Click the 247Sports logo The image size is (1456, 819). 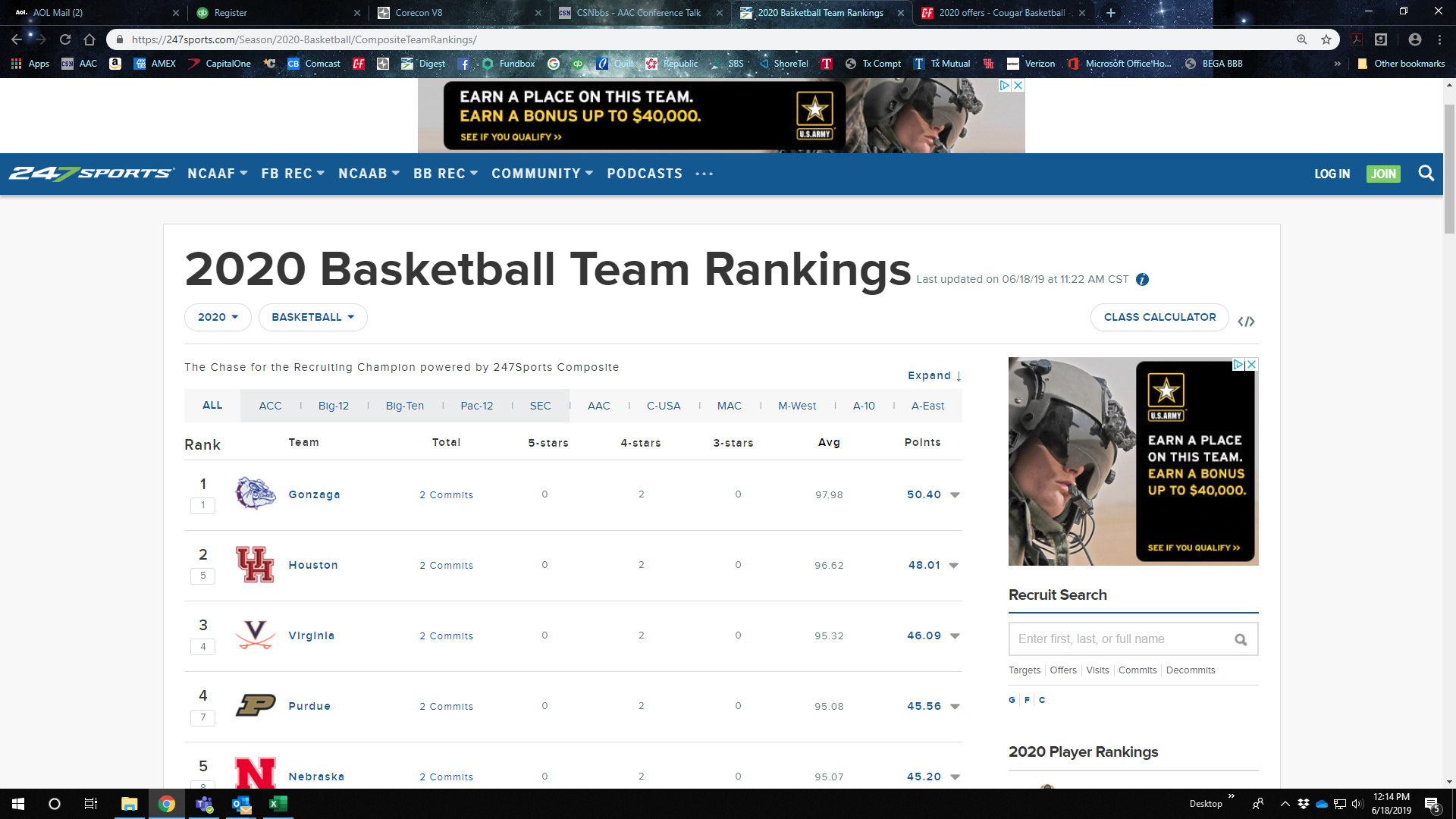click(91, 174)
